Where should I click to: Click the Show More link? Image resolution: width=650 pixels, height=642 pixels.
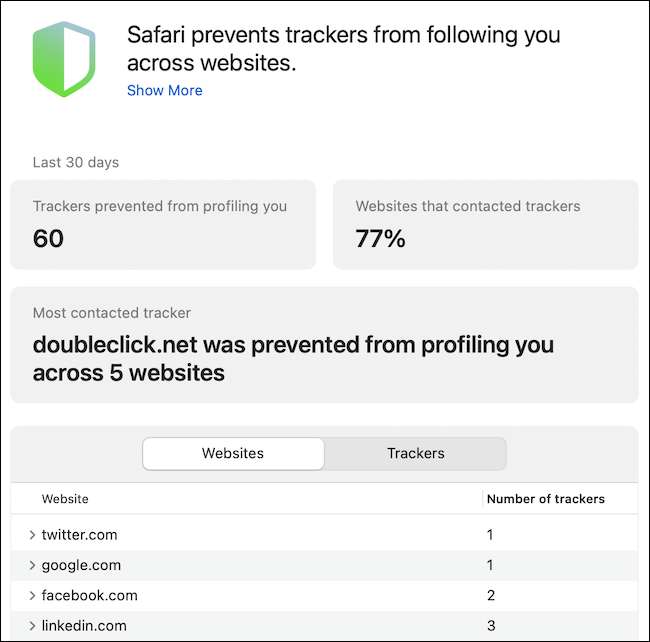[x=164, y=90]
